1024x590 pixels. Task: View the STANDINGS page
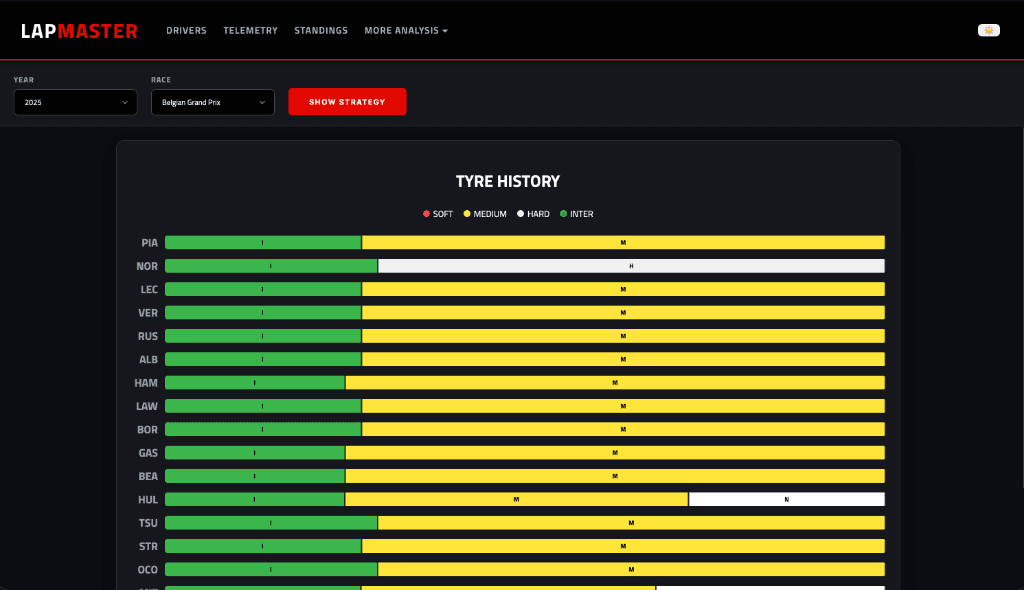click(321, 30)
